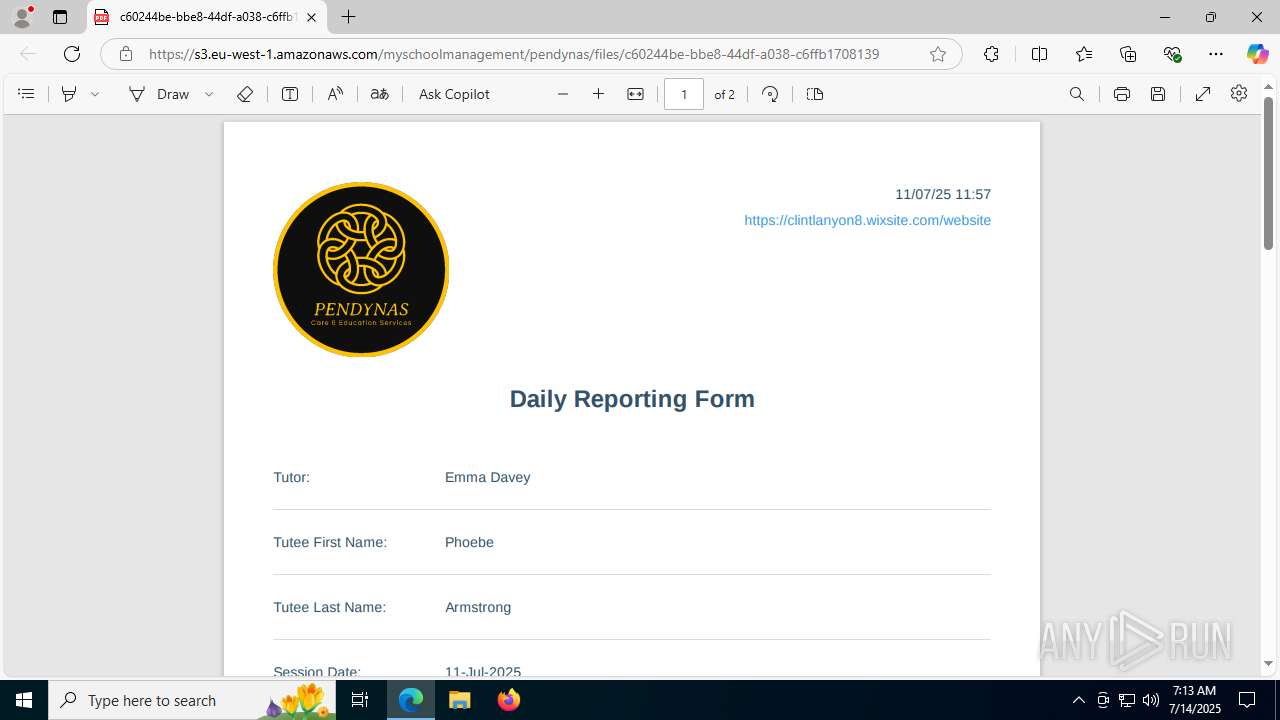
Task: Enter full screen PDF view
Action: click(1203, 94)
